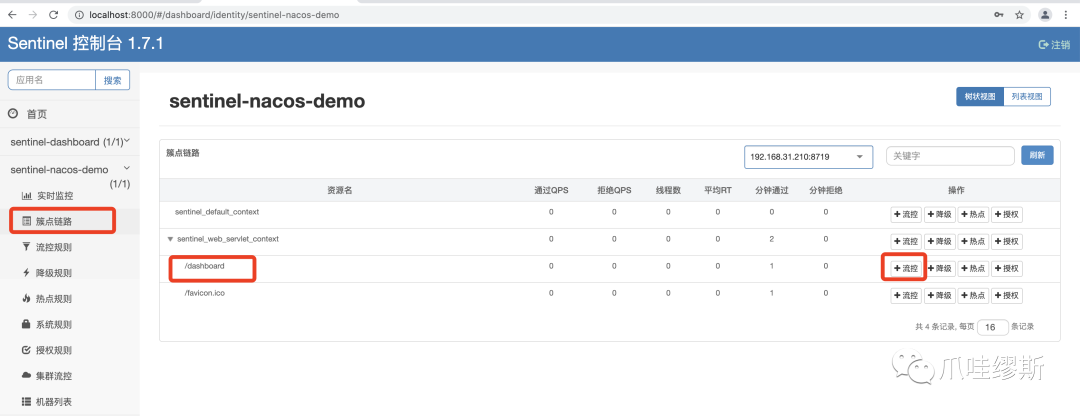Open the browser three-dot menu
Image resolution: width=1080 pixels, height=416 pixels.
(x=1066, y=14)
